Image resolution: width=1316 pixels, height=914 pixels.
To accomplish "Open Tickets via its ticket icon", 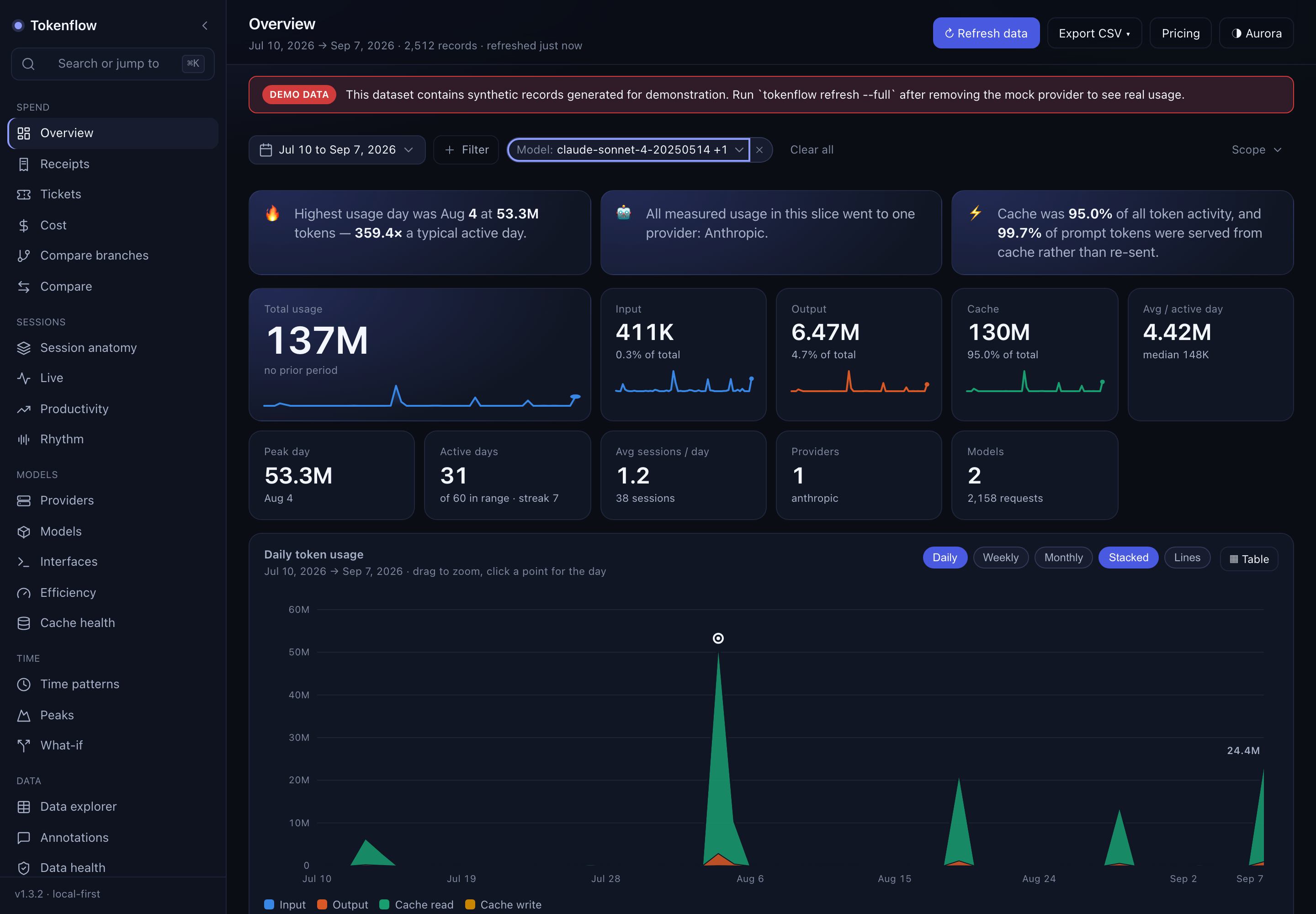I will (23, 195).
